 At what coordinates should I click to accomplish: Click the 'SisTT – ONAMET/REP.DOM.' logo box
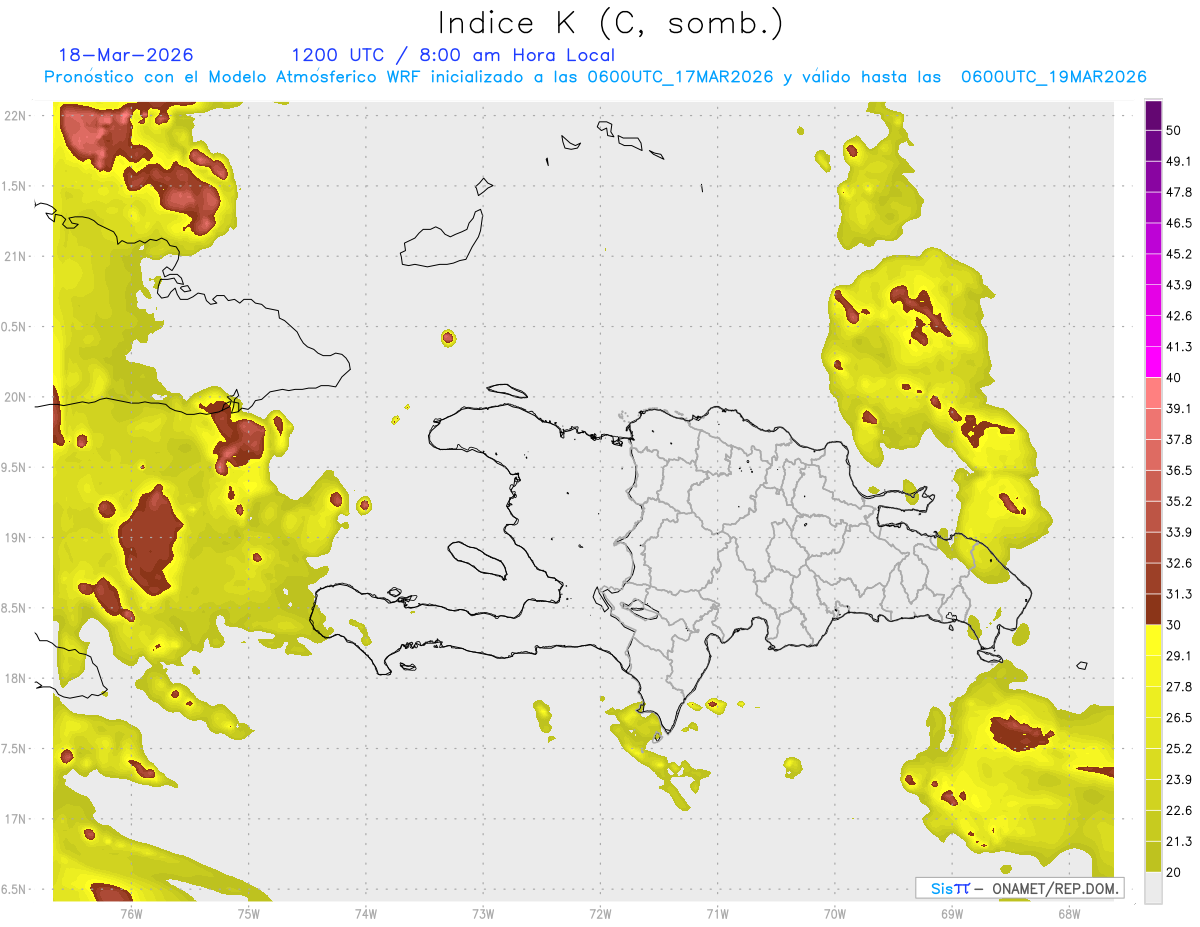pos(1019,888)
